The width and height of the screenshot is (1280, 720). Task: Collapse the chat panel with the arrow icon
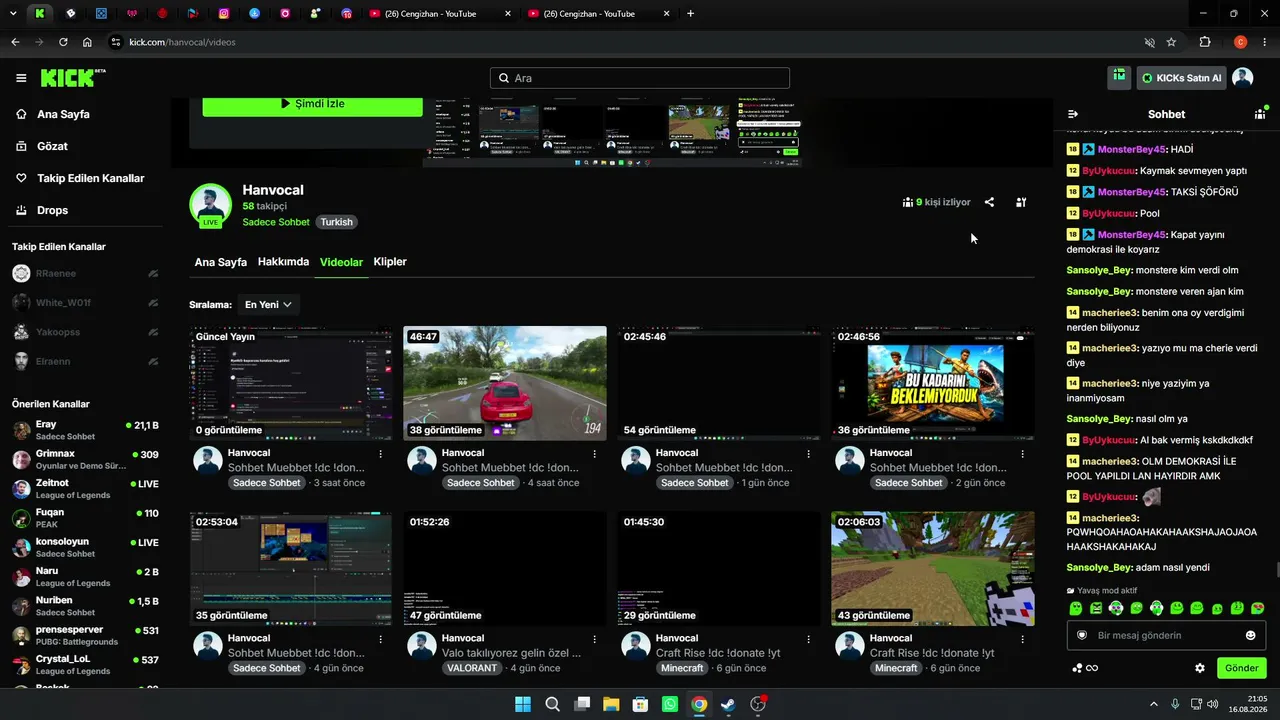click(x=1073, y=114)
